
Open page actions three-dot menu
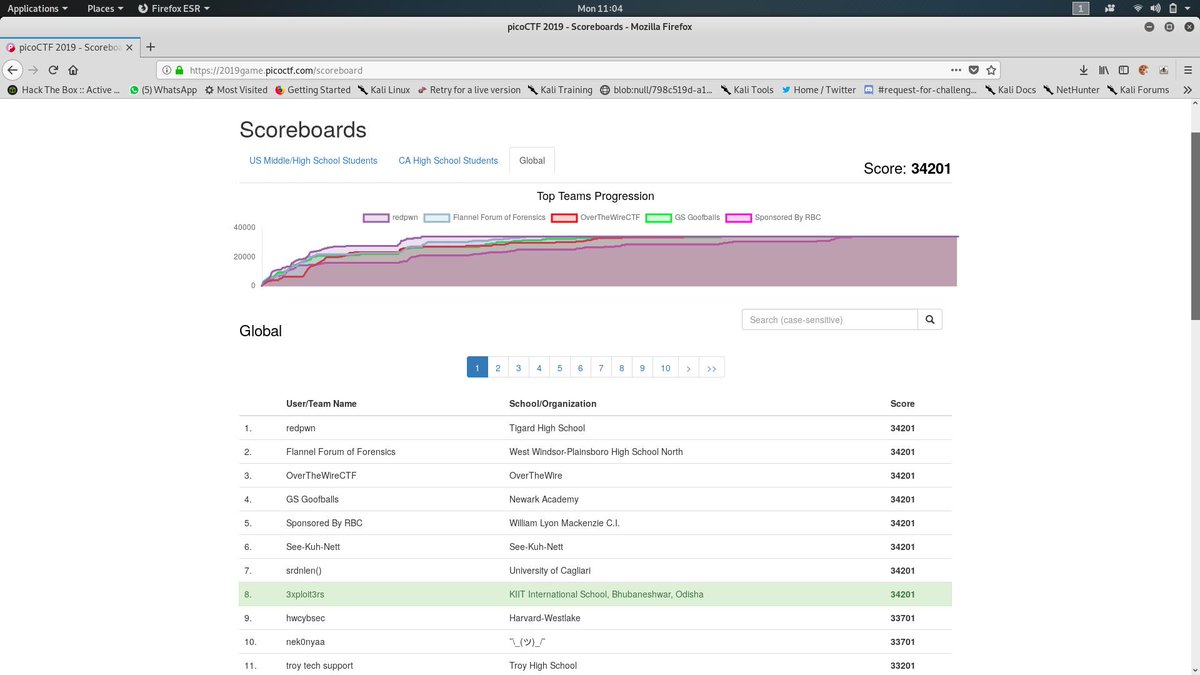(955, 70)
